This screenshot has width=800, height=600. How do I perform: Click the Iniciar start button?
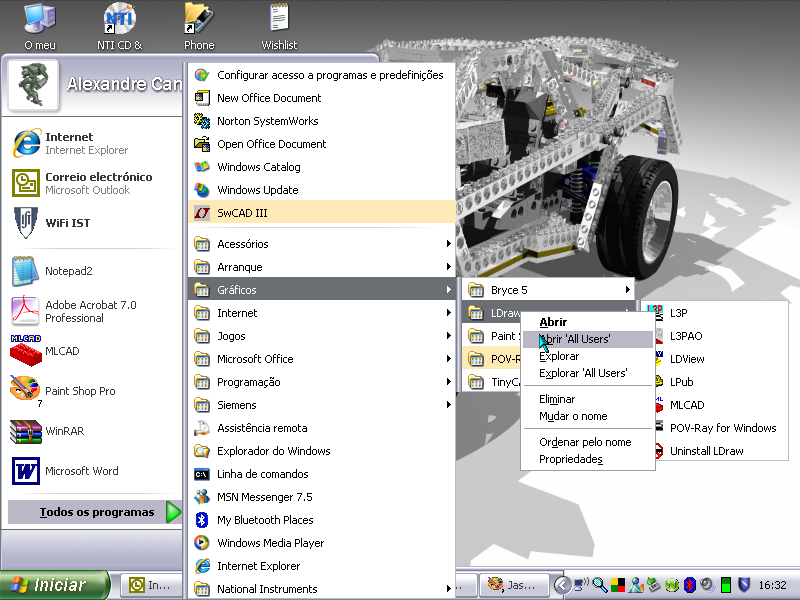54,585
